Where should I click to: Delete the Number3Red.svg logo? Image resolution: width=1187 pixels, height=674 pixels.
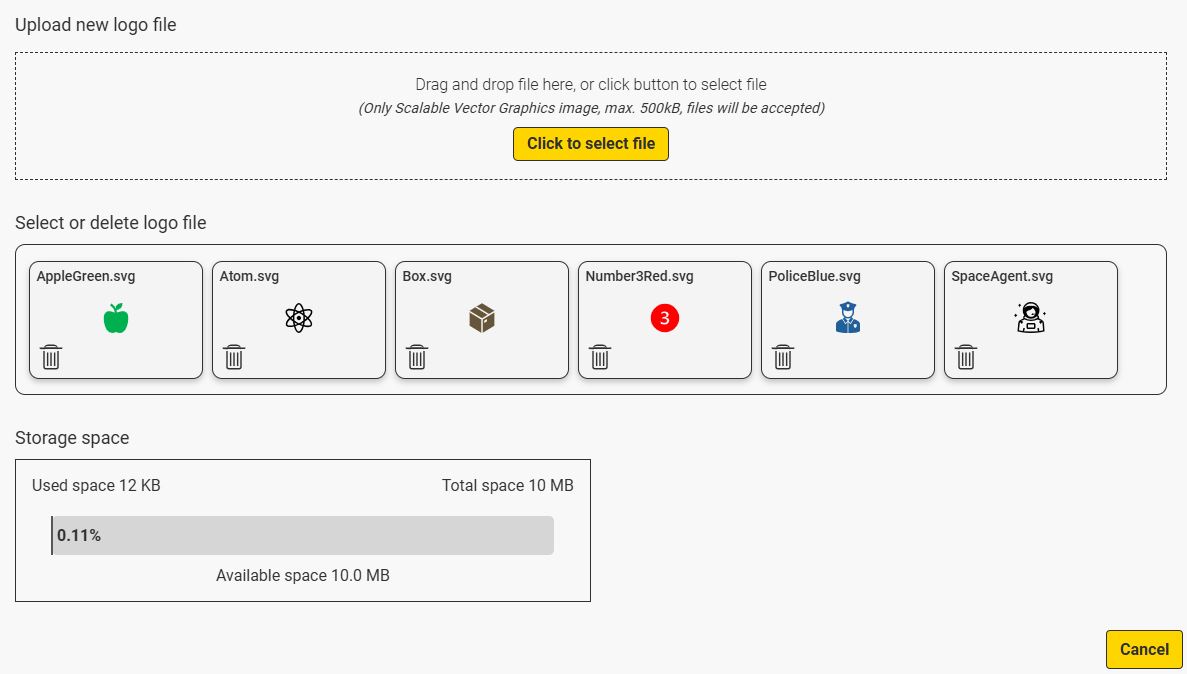click(600, 357)
